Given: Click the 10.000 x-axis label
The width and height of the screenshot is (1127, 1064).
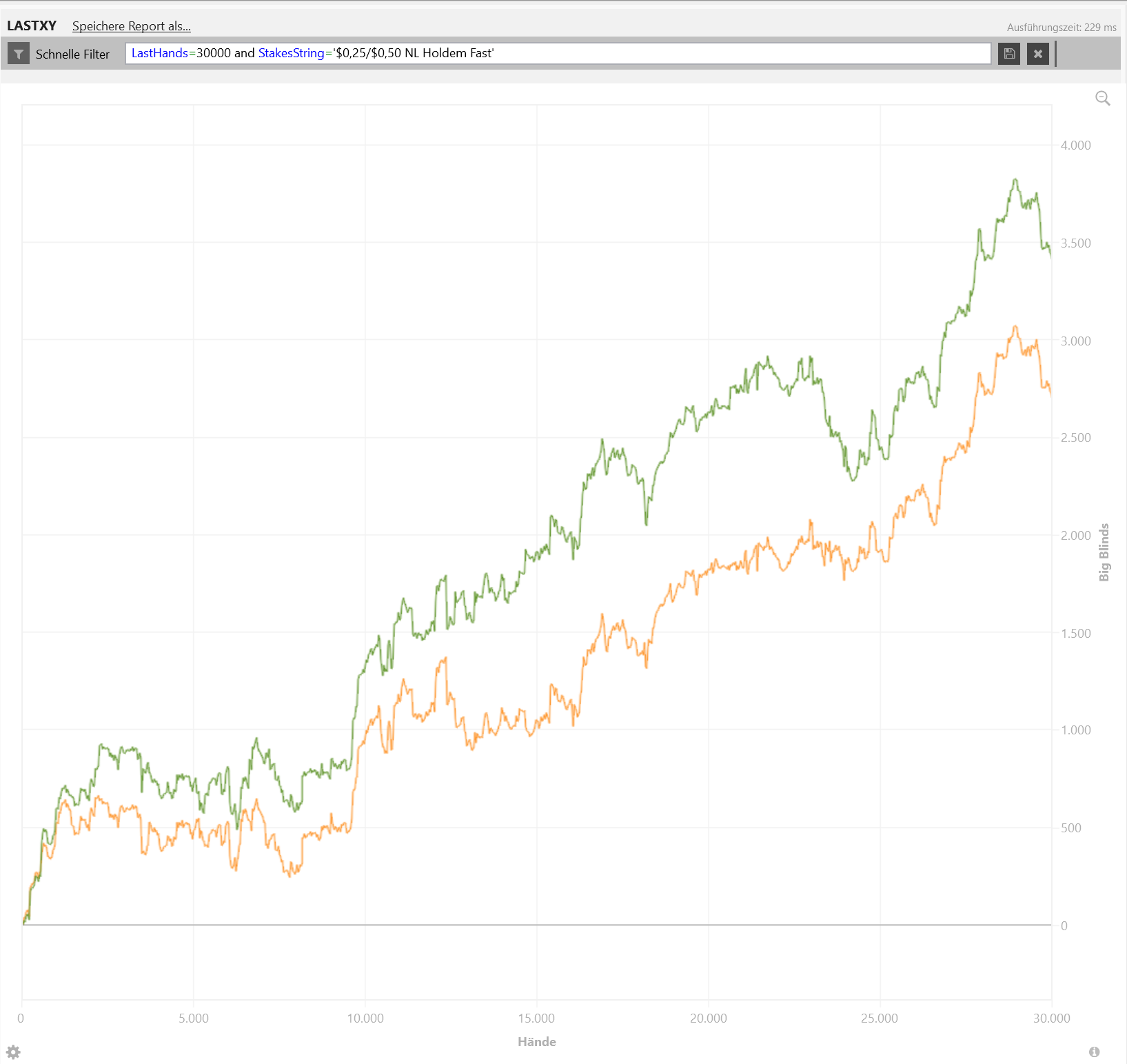Looking at the screenshot, I should [x=365, y=1018].
